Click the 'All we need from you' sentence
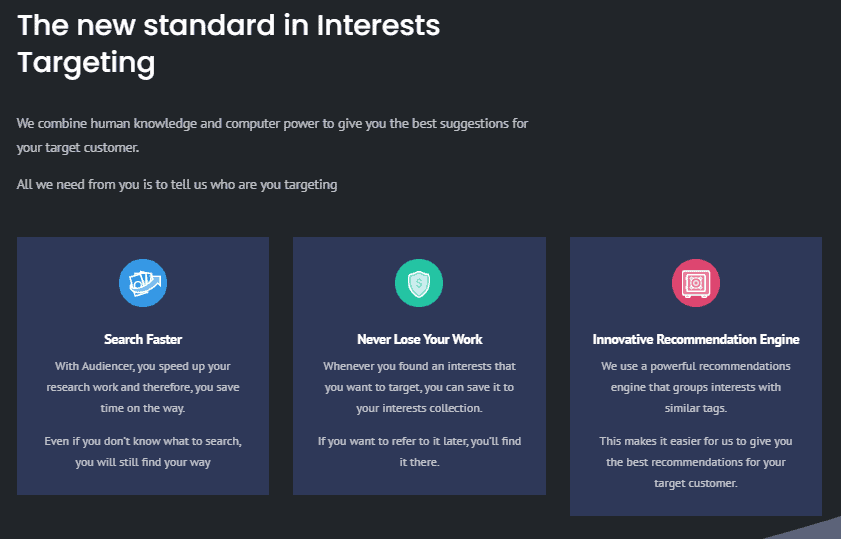The height and width of the screenshot is (539, 841). click(x=177, y=184)
